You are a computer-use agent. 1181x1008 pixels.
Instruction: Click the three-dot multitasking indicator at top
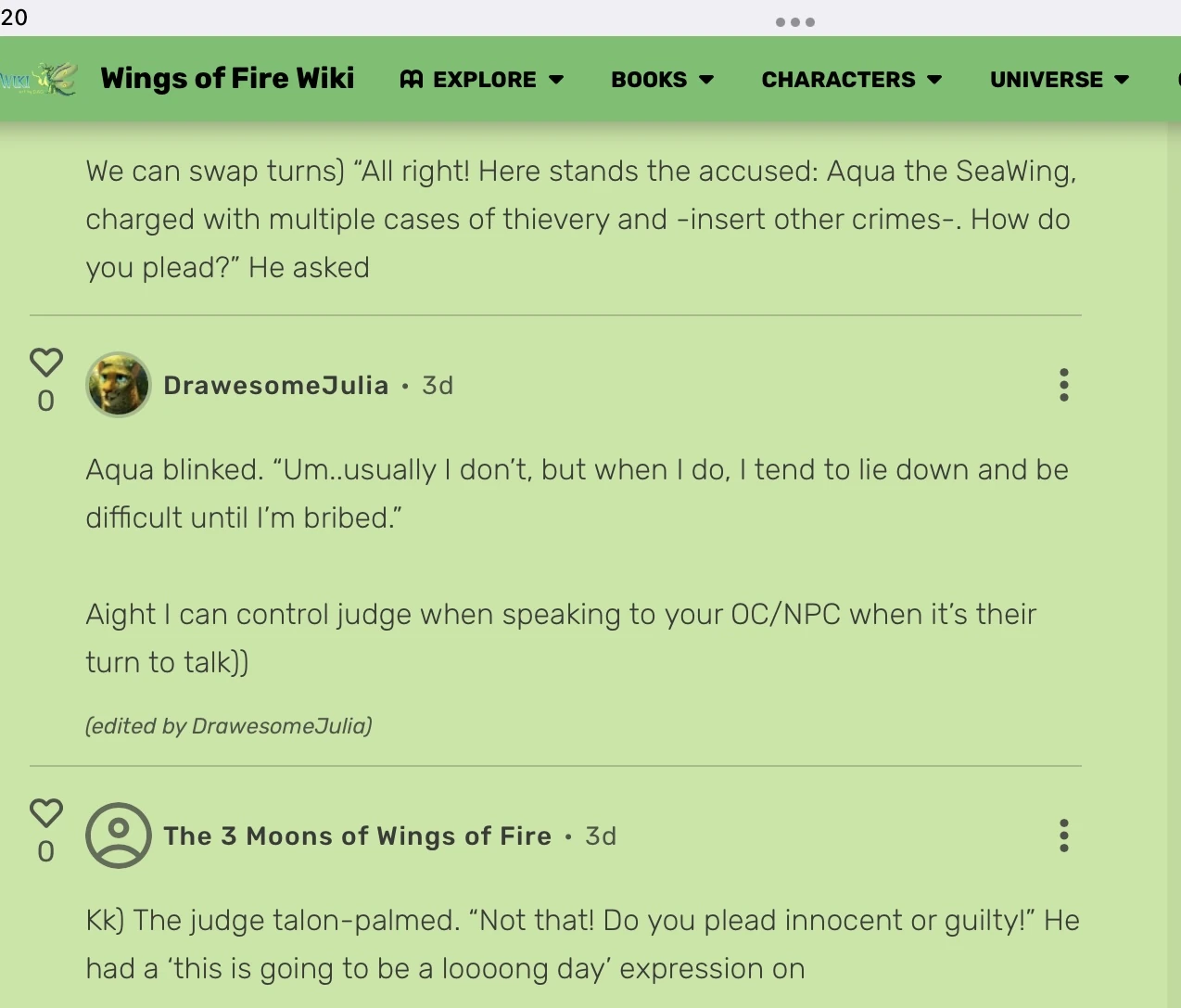tap(795, 22)
